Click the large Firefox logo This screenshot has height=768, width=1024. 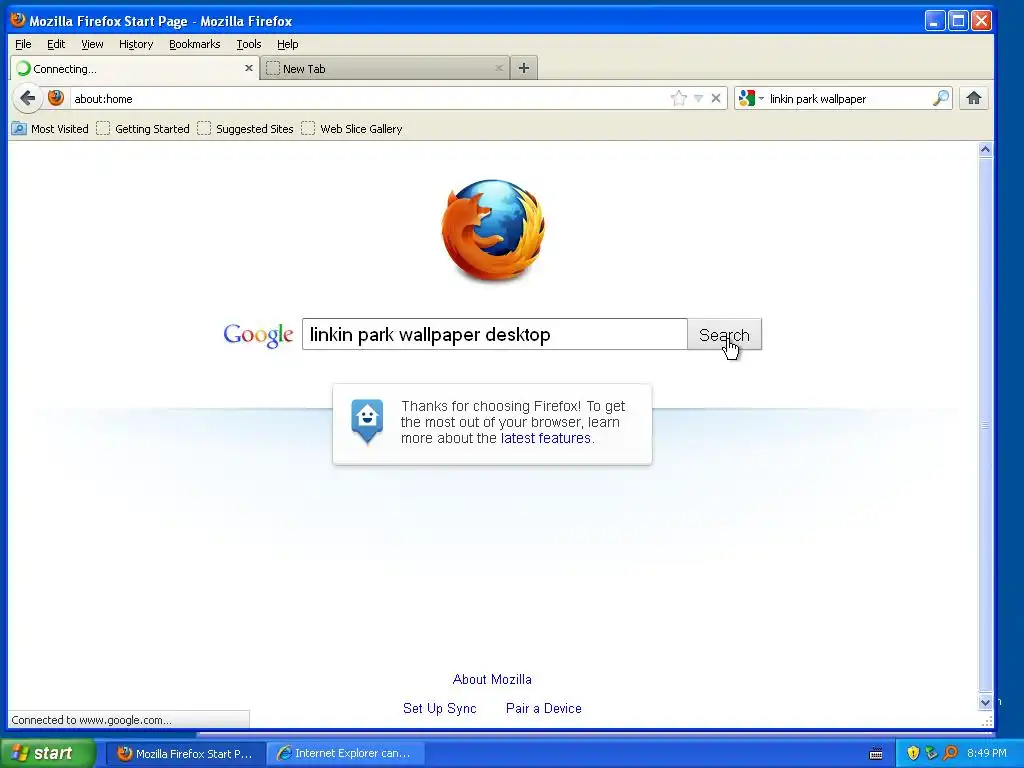click(493, 230)
